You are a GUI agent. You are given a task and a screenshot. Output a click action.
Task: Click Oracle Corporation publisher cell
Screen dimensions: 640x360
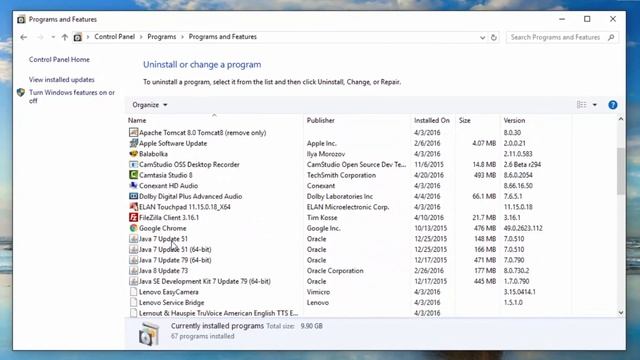335,271
